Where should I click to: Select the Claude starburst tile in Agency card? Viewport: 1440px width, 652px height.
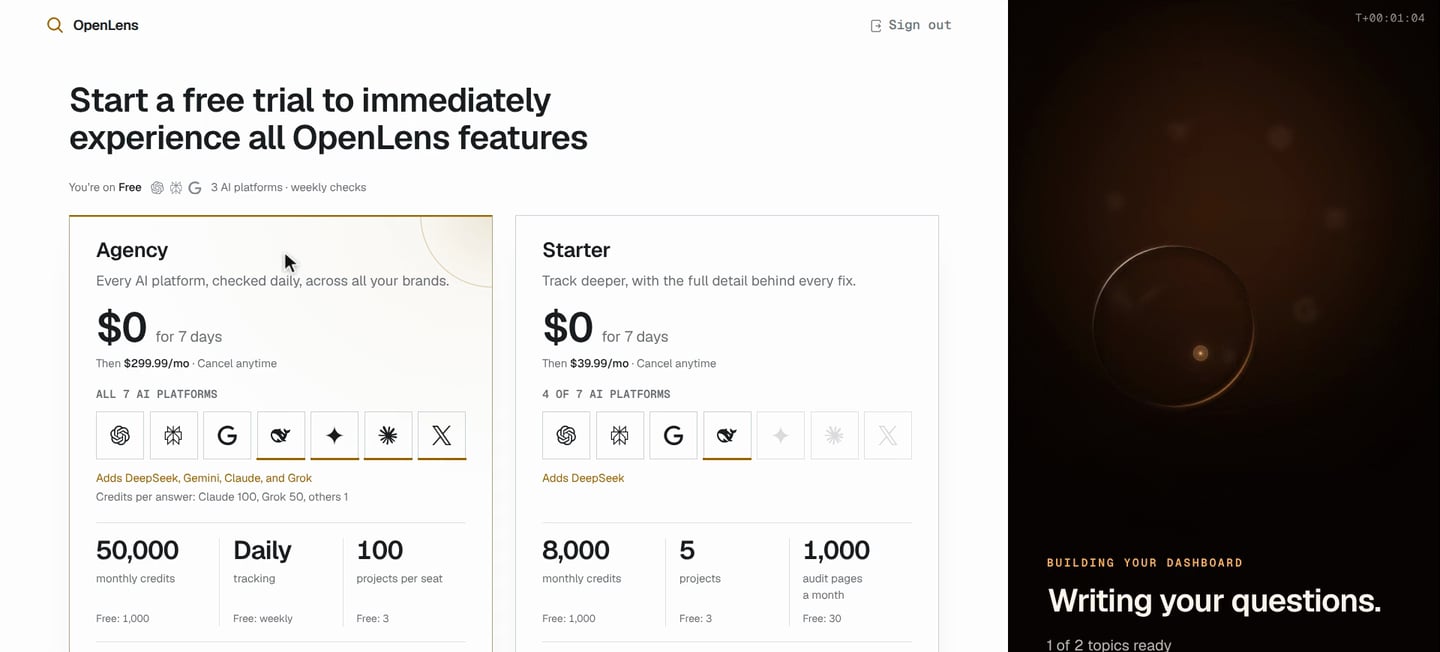pos(388,435)
